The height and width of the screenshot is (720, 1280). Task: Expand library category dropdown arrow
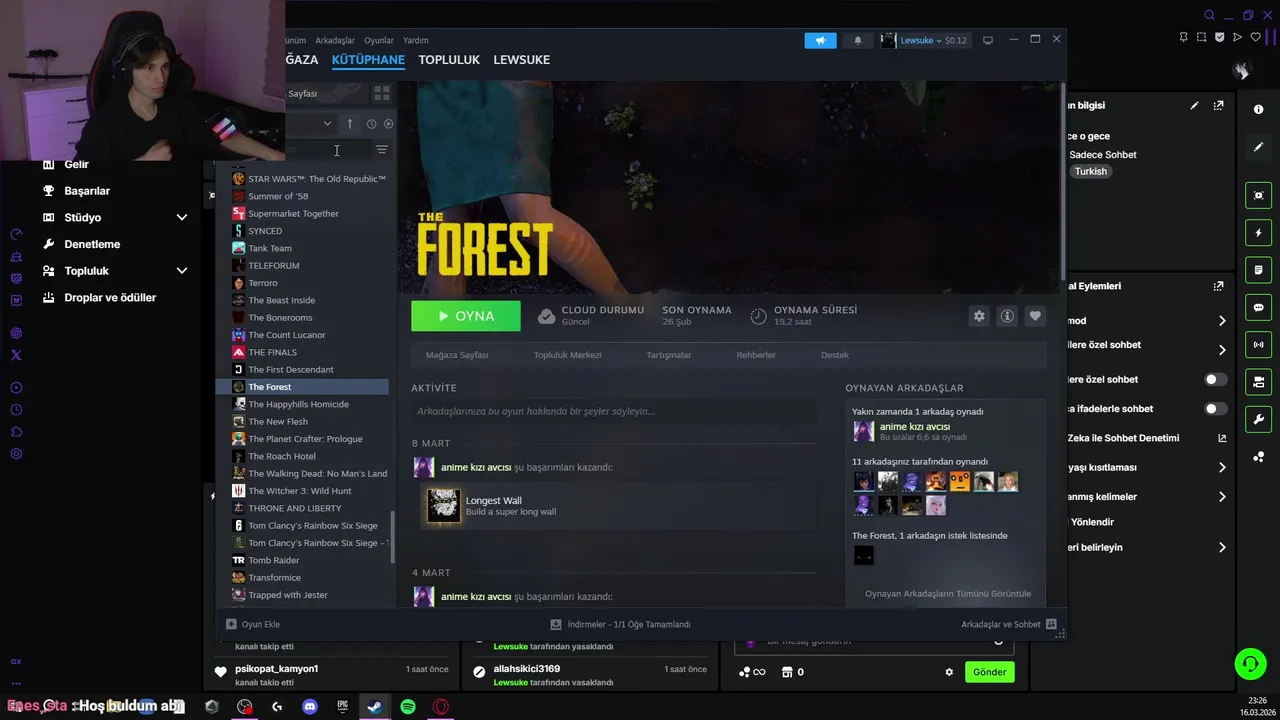coord(327,124)
